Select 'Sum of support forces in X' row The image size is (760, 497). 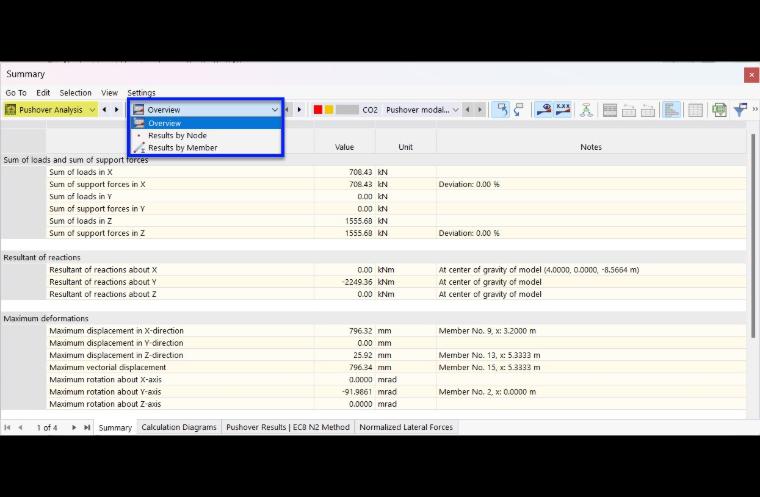coord(373,184)
